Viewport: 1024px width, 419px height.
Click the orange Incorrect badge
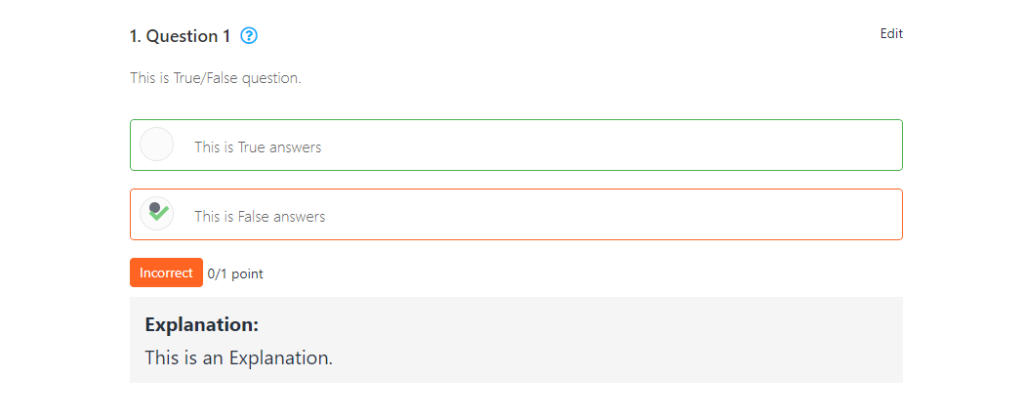tap(166, 273)
